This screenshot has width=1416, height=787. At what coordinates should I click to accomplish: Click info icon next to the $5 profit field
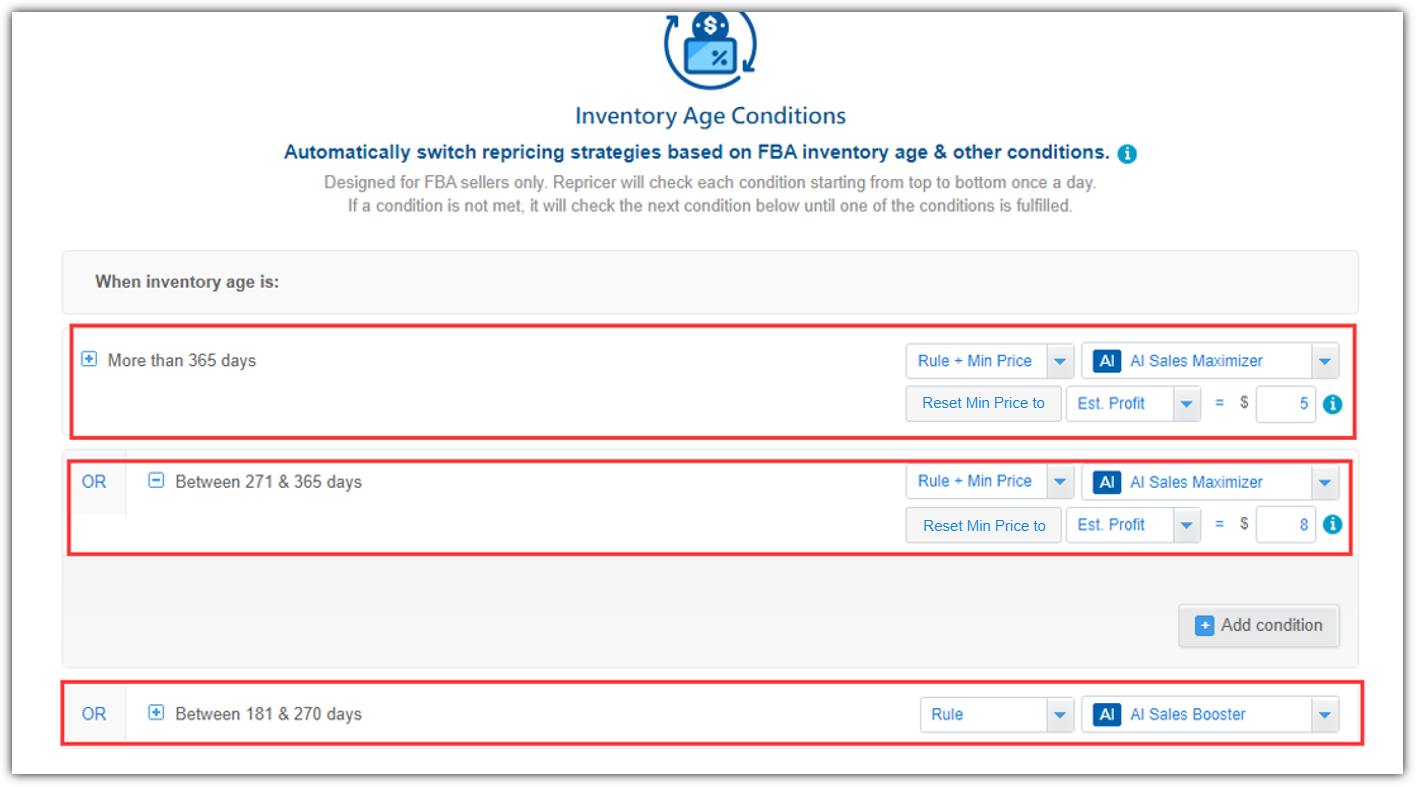point(1332,404)
